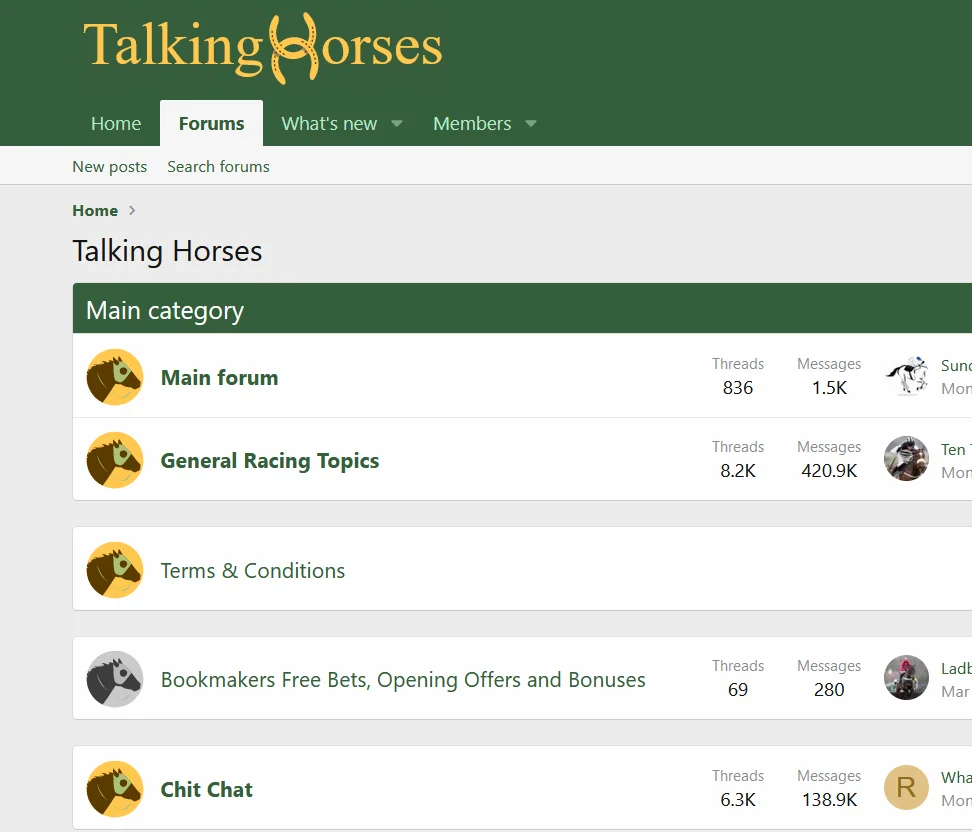Open the Main forum link
The width and height of the screenshot is (972, 832).
[x=219, y=378]
